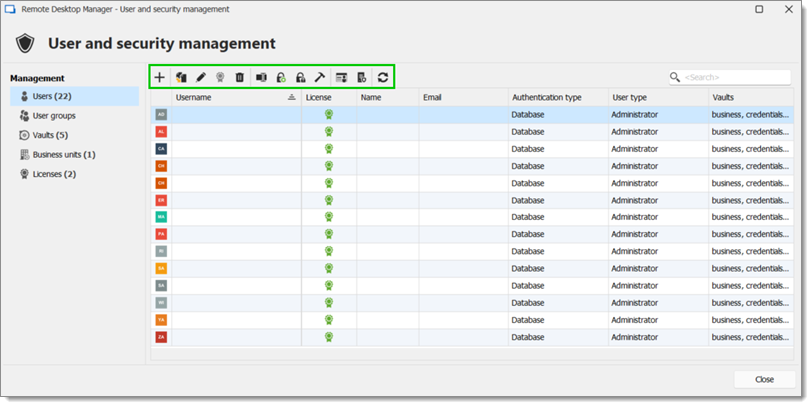The image size is (812, 407).
Task: Sort by the License column header
Action: (x=329, y=97)
